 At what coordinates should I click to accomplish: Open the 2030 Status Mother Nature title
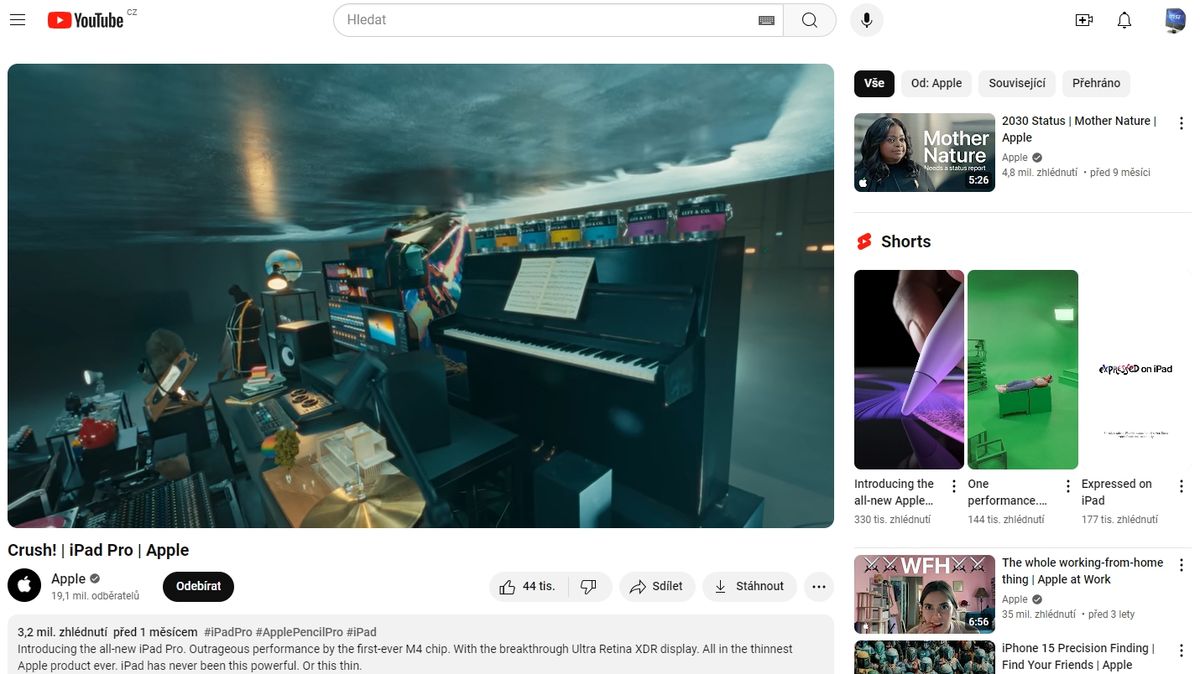point(1079,129)
